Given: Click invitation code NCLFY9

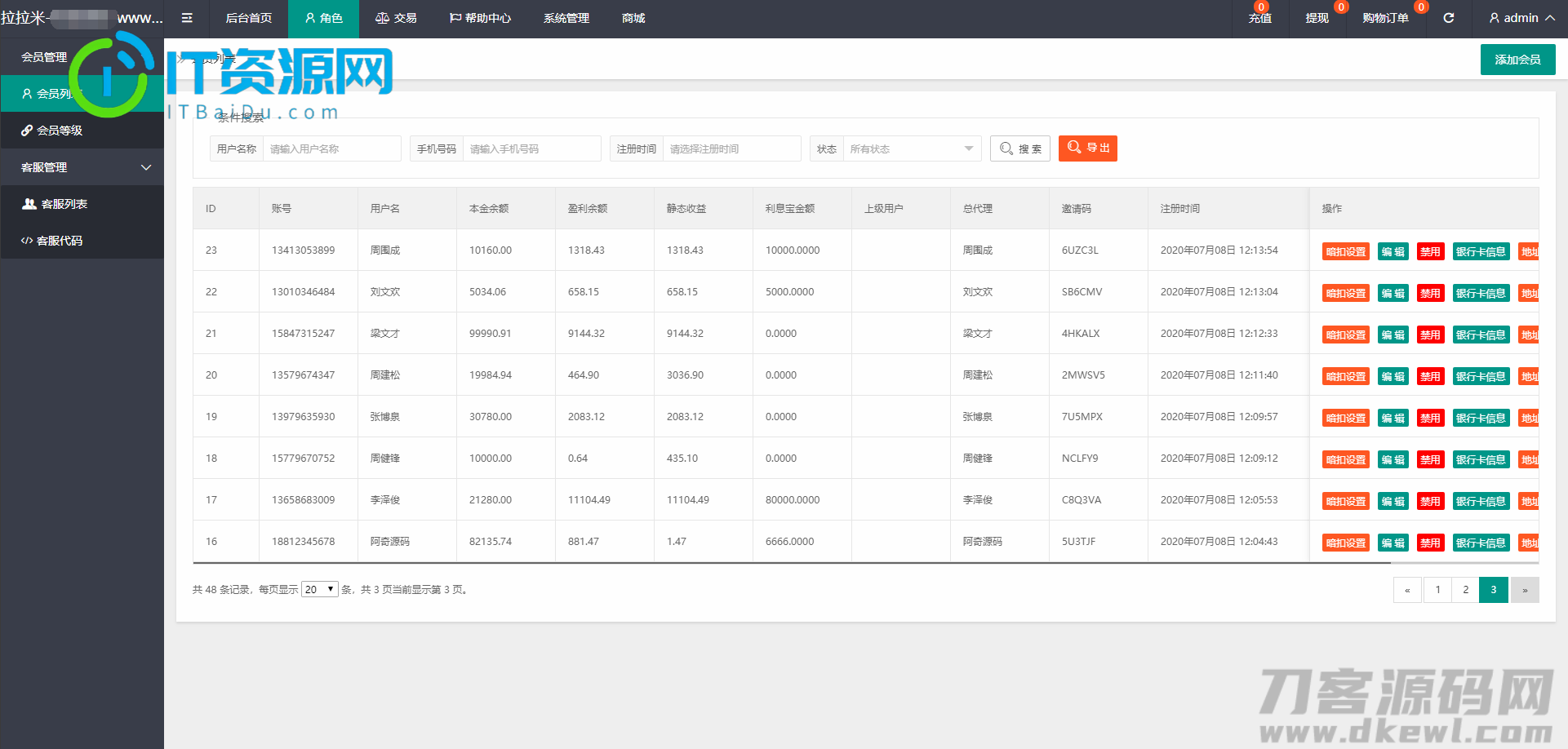Looking at the screenshot, I should coord(1080,459).
